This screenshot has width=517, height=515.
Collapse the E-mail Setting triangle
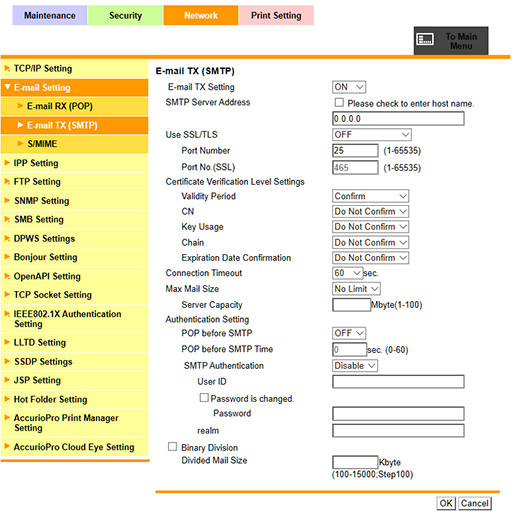tap(7, 87)
